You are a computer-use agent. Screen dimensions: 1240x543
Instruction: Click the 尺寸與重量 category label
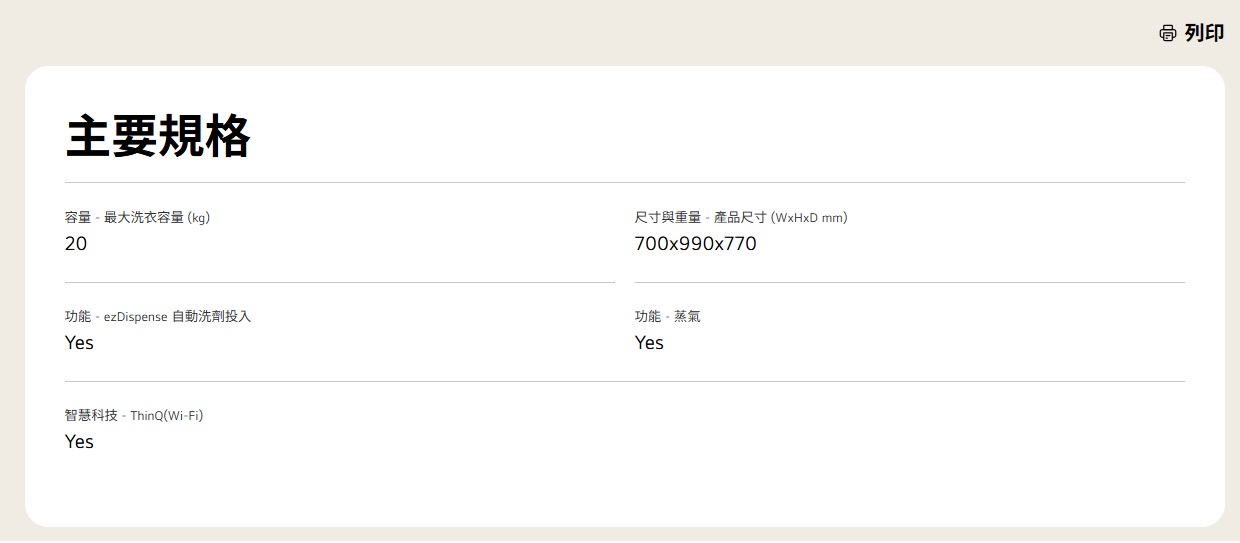[667, 217]
